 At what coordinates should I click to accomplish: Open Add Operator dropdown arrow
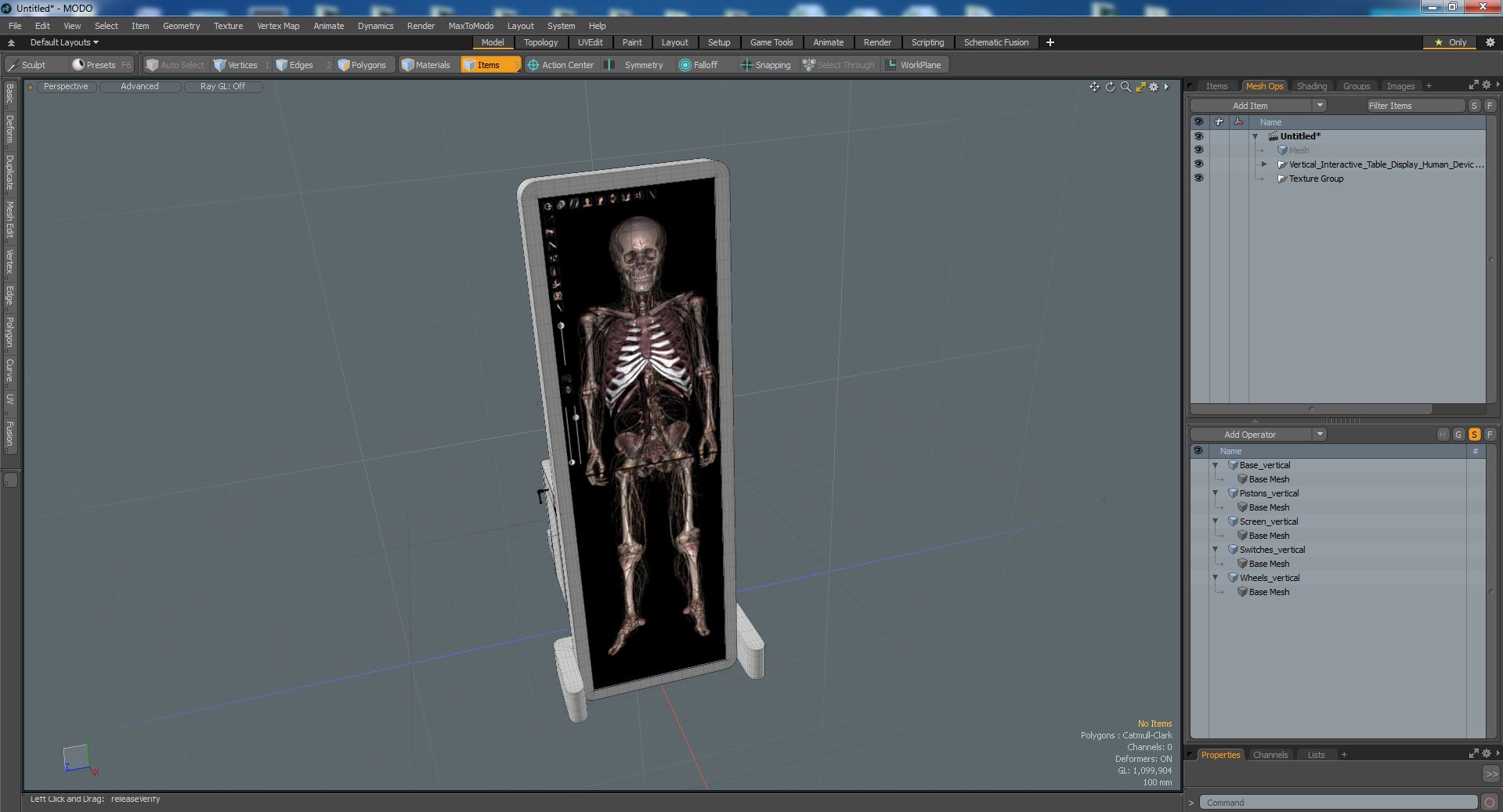click(x=1320, y=435)
